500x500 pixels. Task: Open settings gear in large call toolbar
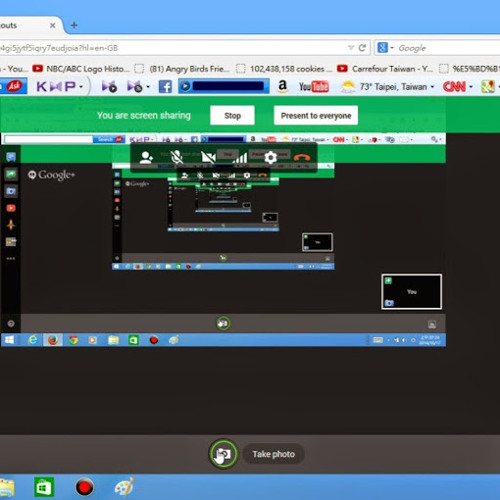(270, 157)
